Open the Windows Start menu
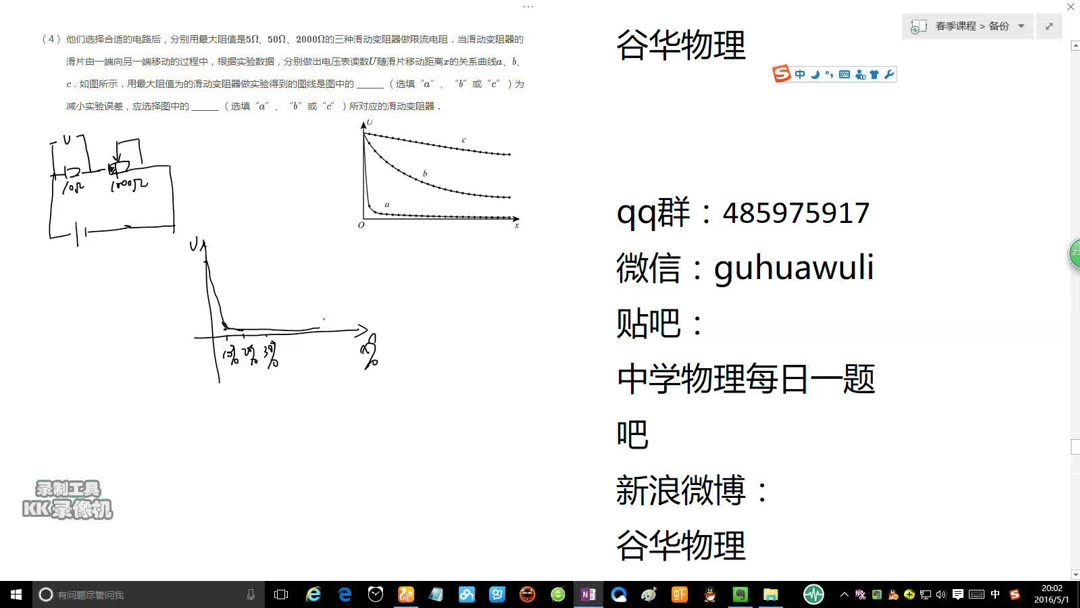This screenshot has width=1080, height=608. pyautogui.click(x=15, y=595)
